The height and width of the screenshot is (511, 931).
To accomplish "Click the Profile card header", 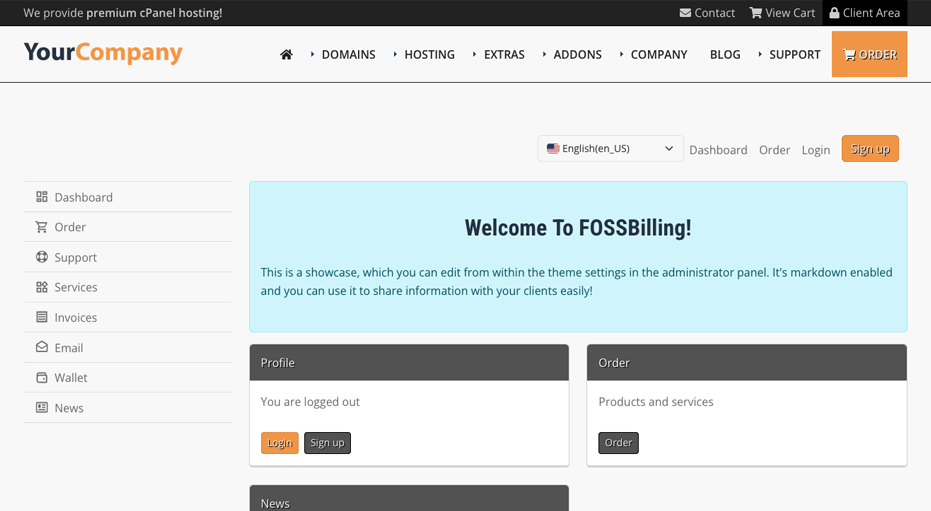I will coord(409,363).
